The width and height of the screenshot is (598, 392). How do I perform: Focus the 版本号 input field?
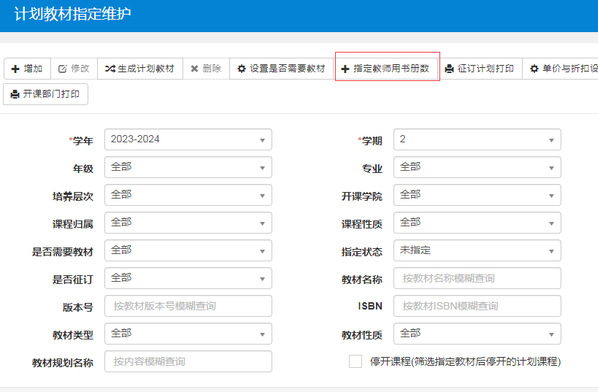[x=188, y=306]
